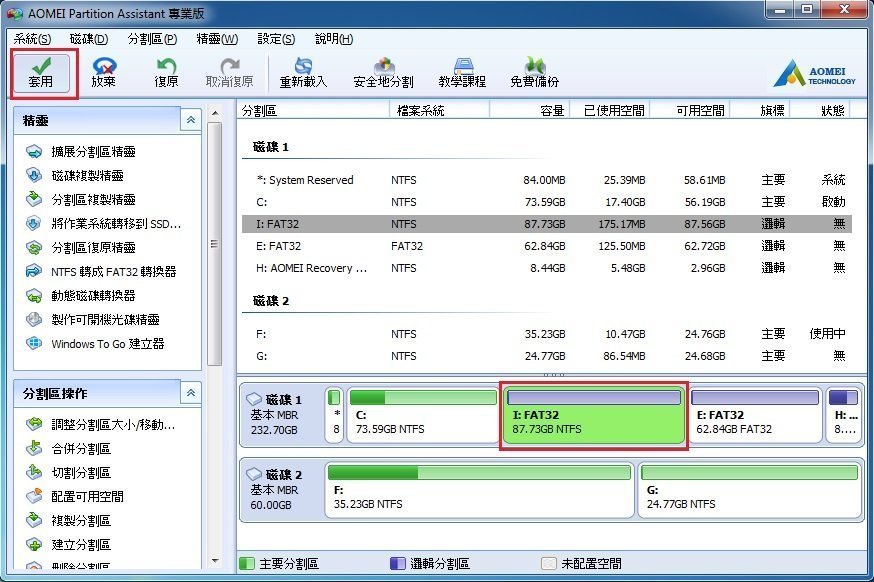
Task: Click the sidebar scrollbar up arrow
Action: click(215, 113)
